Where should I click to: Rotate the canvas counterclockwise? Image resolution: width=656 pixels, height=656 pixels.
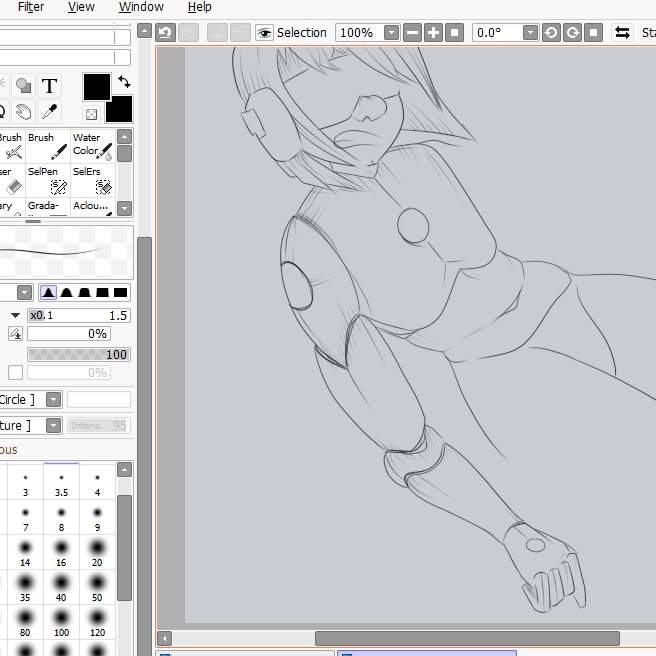[551, 33]
